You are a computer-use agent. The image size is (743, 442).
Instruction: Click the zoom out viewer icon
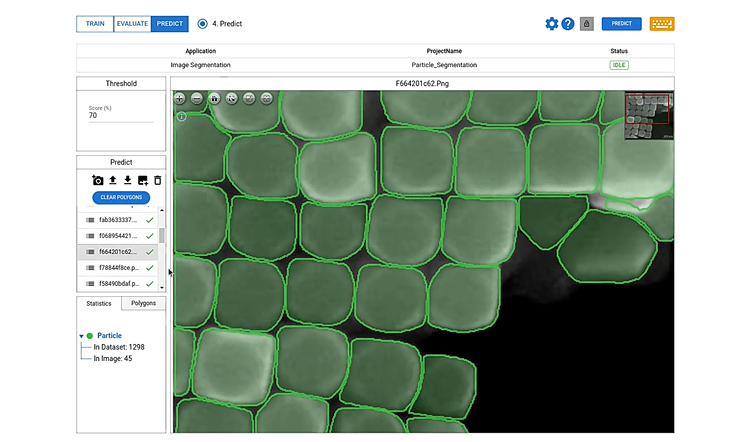point(197,98)
